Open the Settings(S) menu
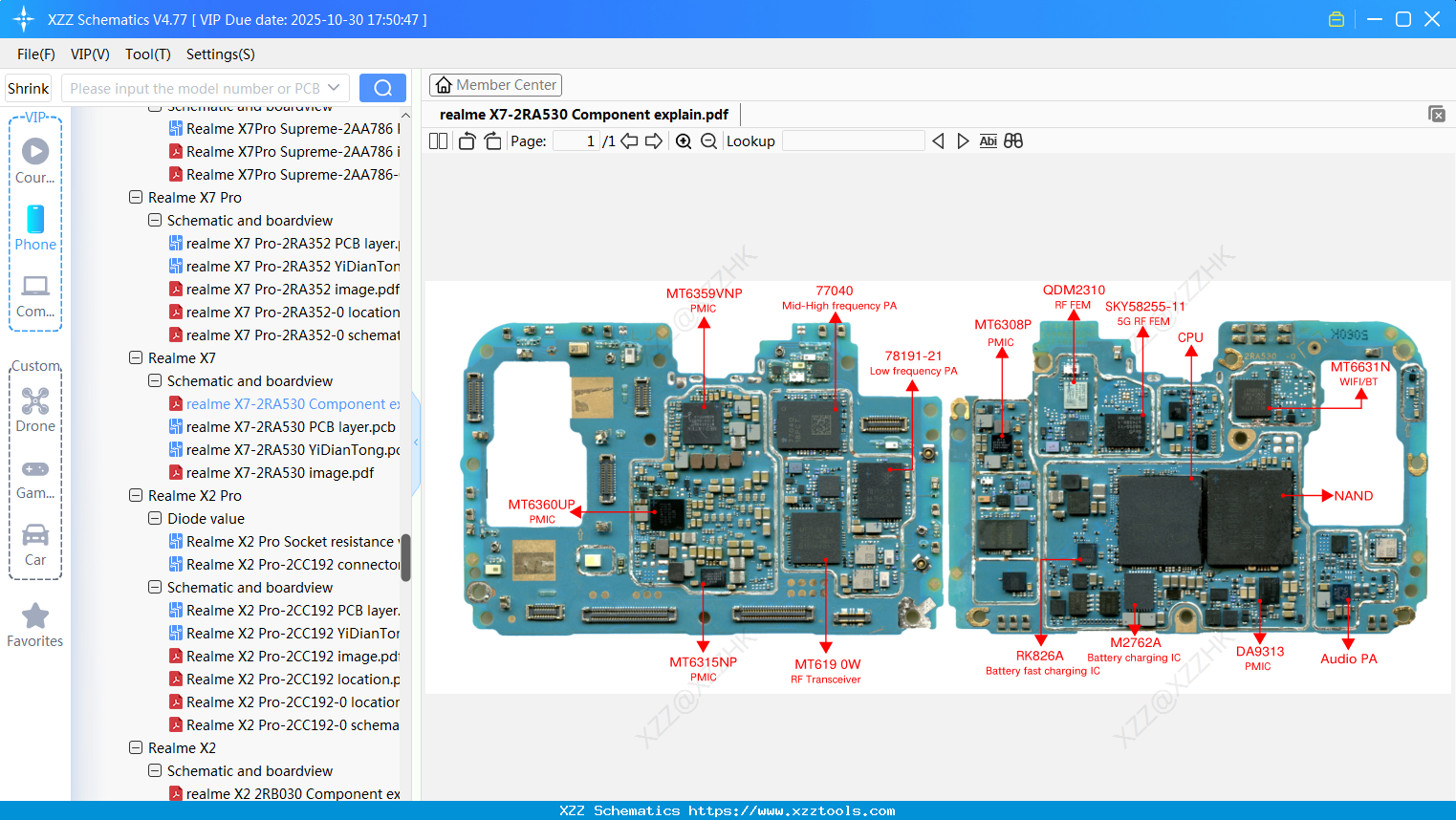This screenshot has height=820, width=1456. point(221,54)
